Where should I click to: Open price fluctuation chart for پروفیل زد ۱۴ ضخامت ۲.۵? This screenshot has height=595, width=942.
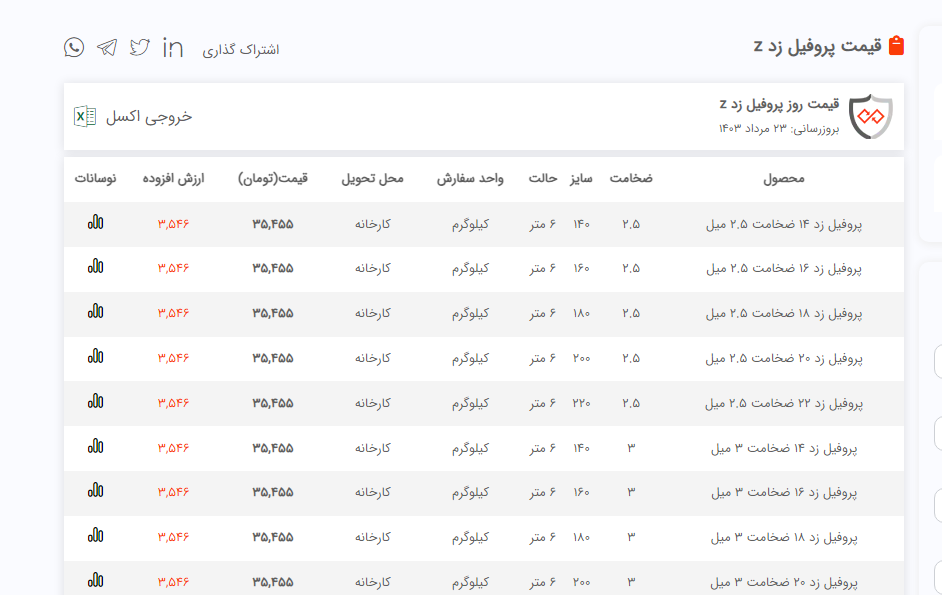coord(95,223)
